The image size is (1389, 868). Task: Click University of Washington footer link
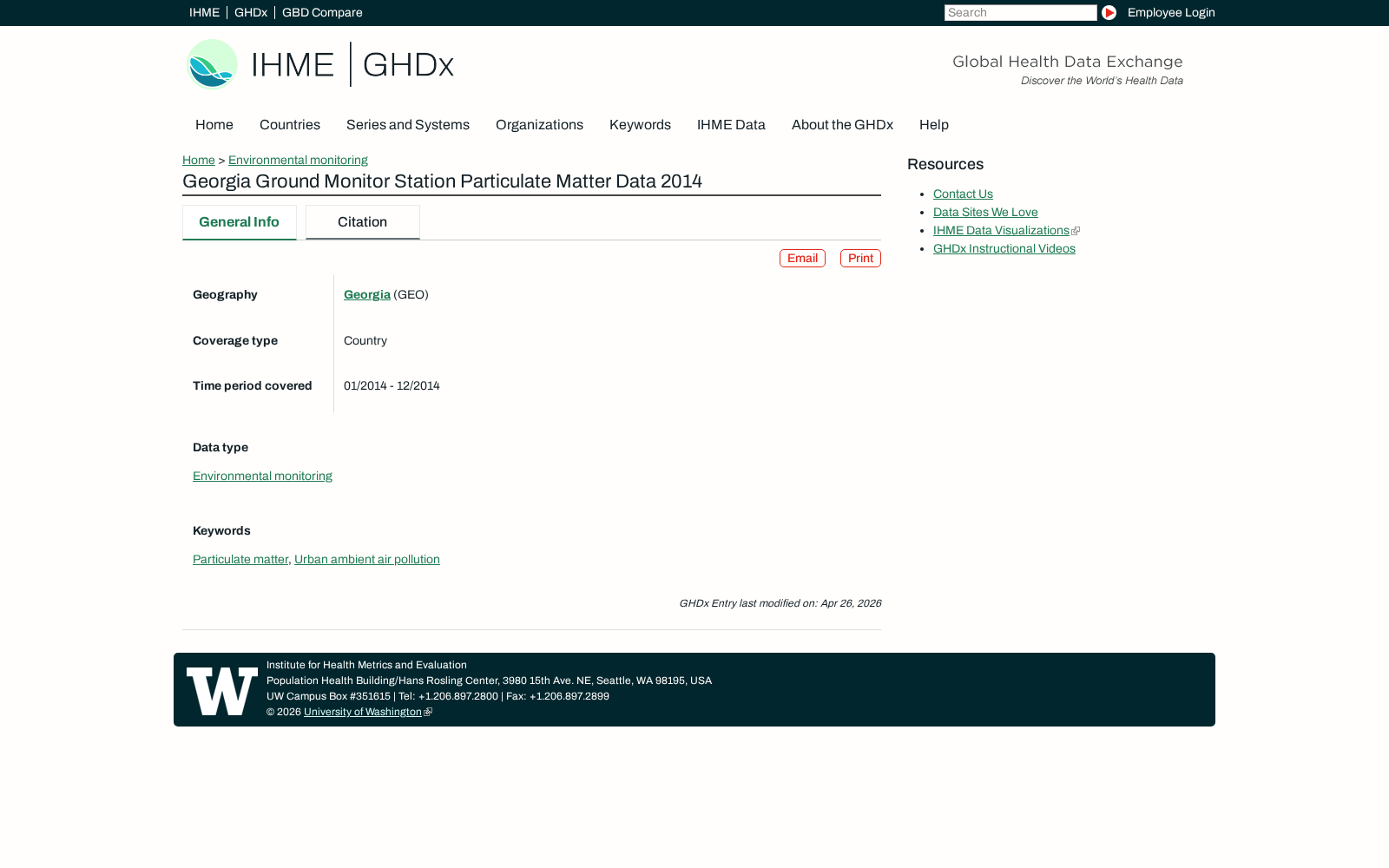[363, 712]
